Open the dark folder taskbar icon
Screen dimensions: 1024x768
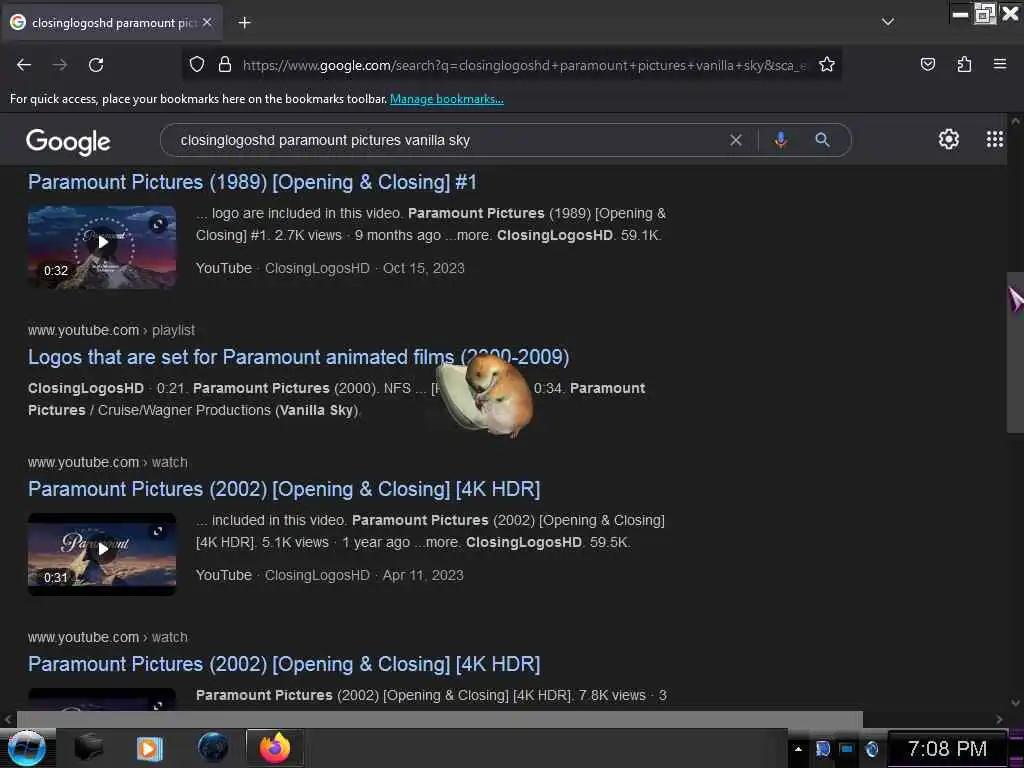point(89,748)
